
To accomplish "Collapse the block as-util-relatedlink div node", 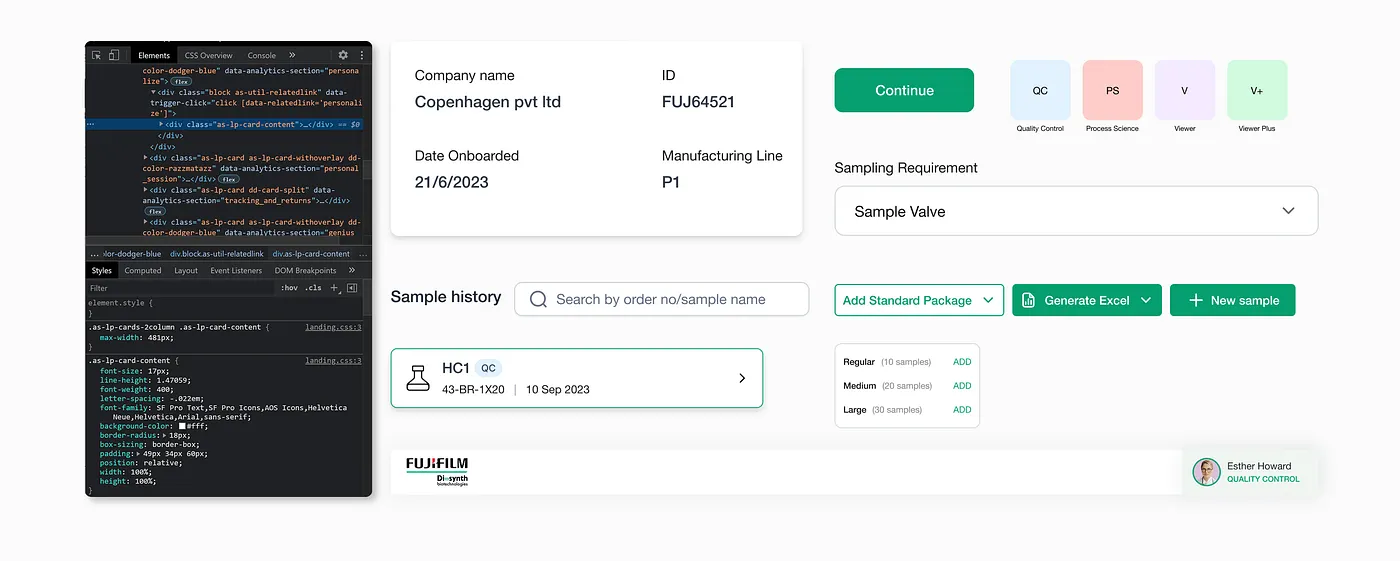I will (154, 92).
